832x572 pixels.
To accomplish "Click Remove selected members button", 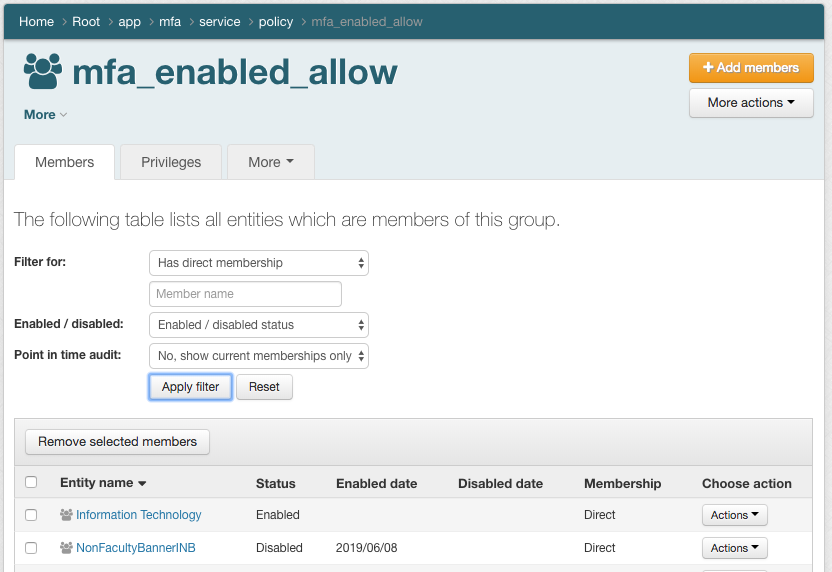I will [x=117, y=442].
